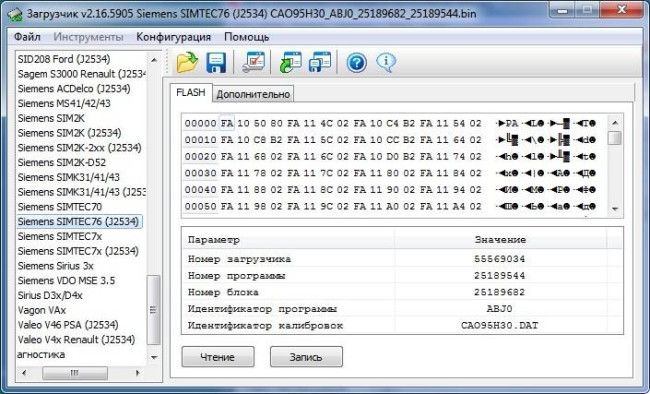Click value 55569034 of Номер загрузчика
Screen dimensions: 650x394
coord(500,259)
